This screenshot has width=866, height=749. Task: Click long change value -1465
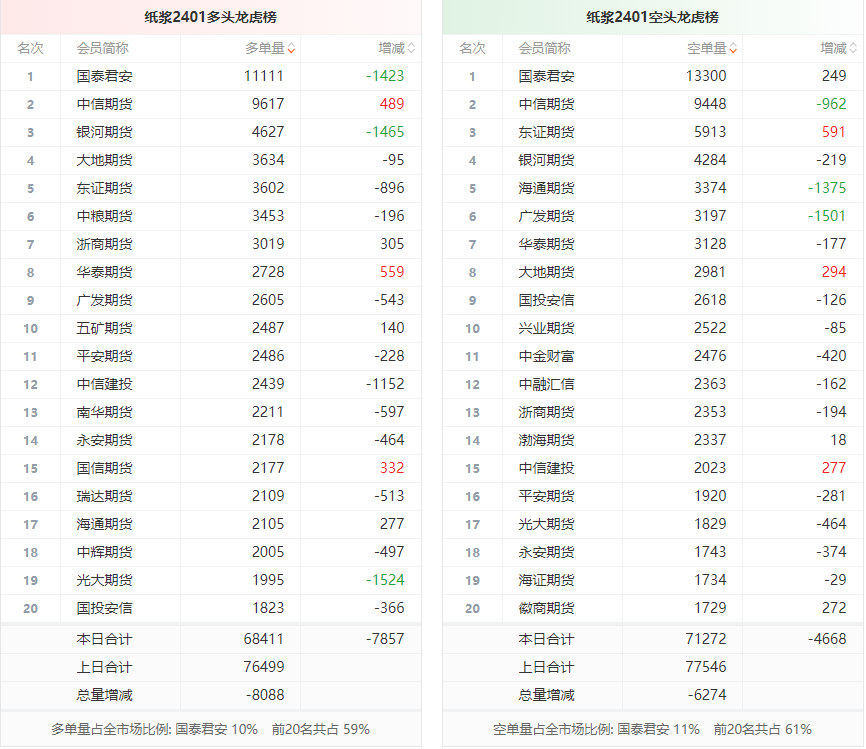385,132
